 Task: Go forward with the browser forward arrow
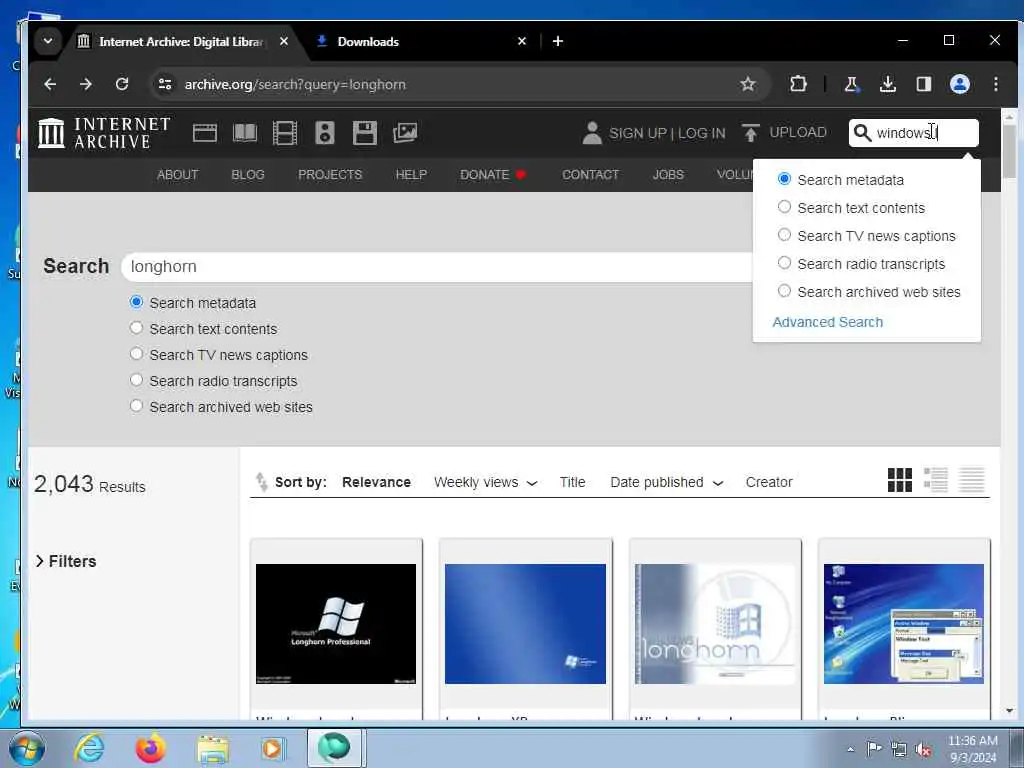86,84
